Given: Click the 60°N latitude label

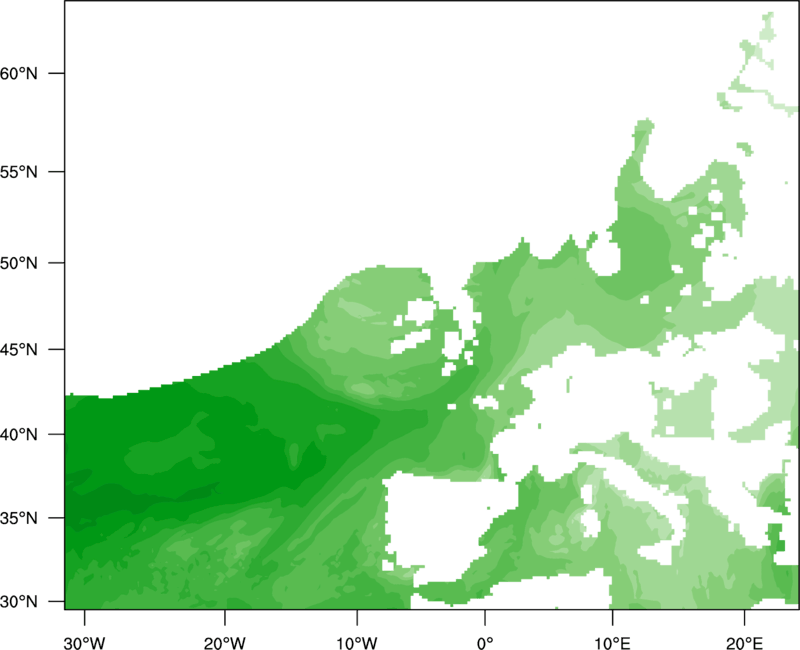Looking at the screenshot, I should (19, 74).
